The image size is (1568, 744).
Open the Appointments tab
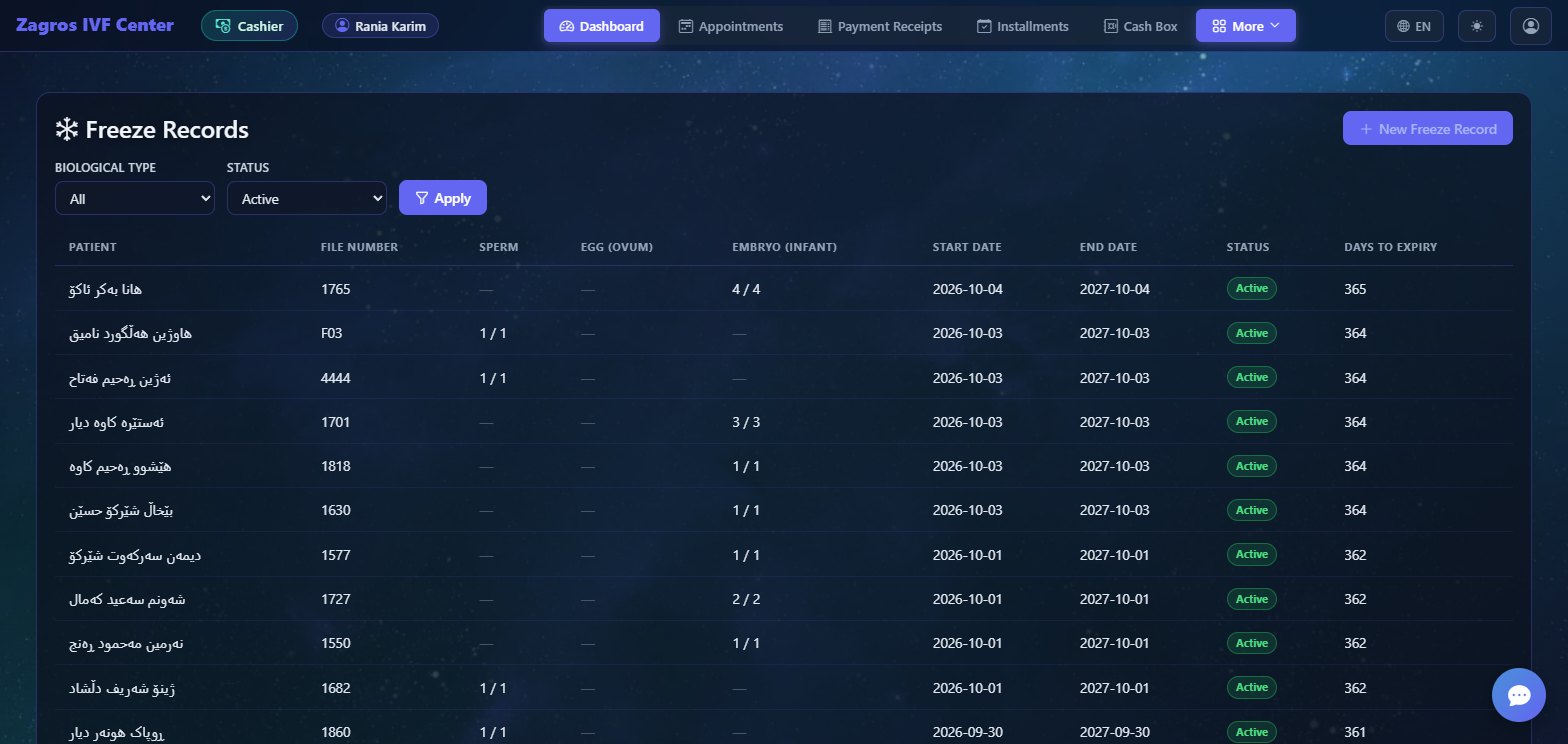pyautogui.click(x=731, y=26)
